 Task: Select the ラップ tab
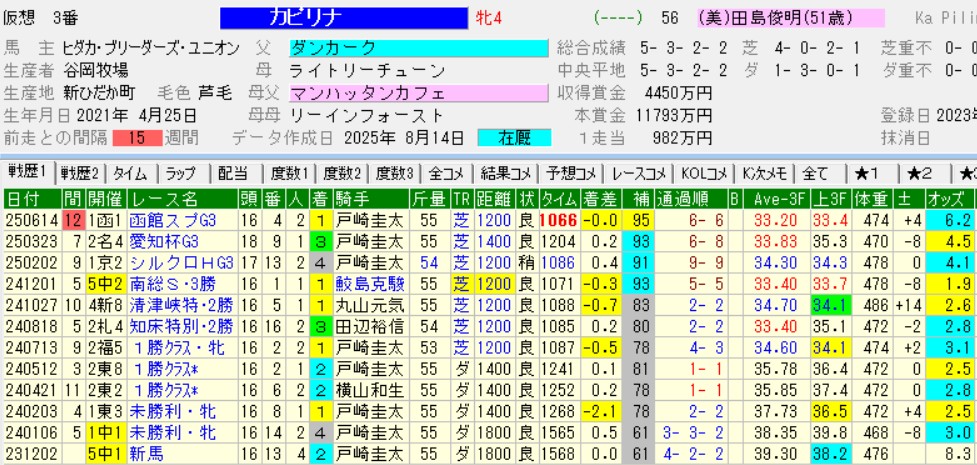click(x=180, y=172)
